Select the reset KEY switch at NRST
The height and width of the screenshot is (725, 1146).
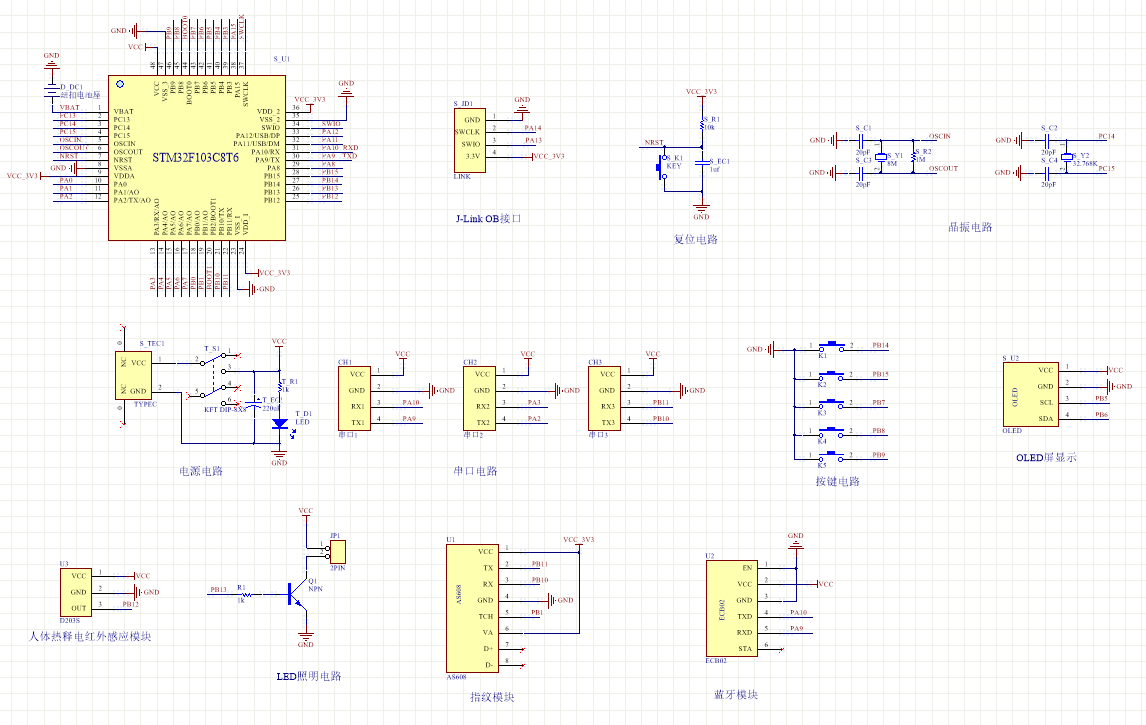663,168
